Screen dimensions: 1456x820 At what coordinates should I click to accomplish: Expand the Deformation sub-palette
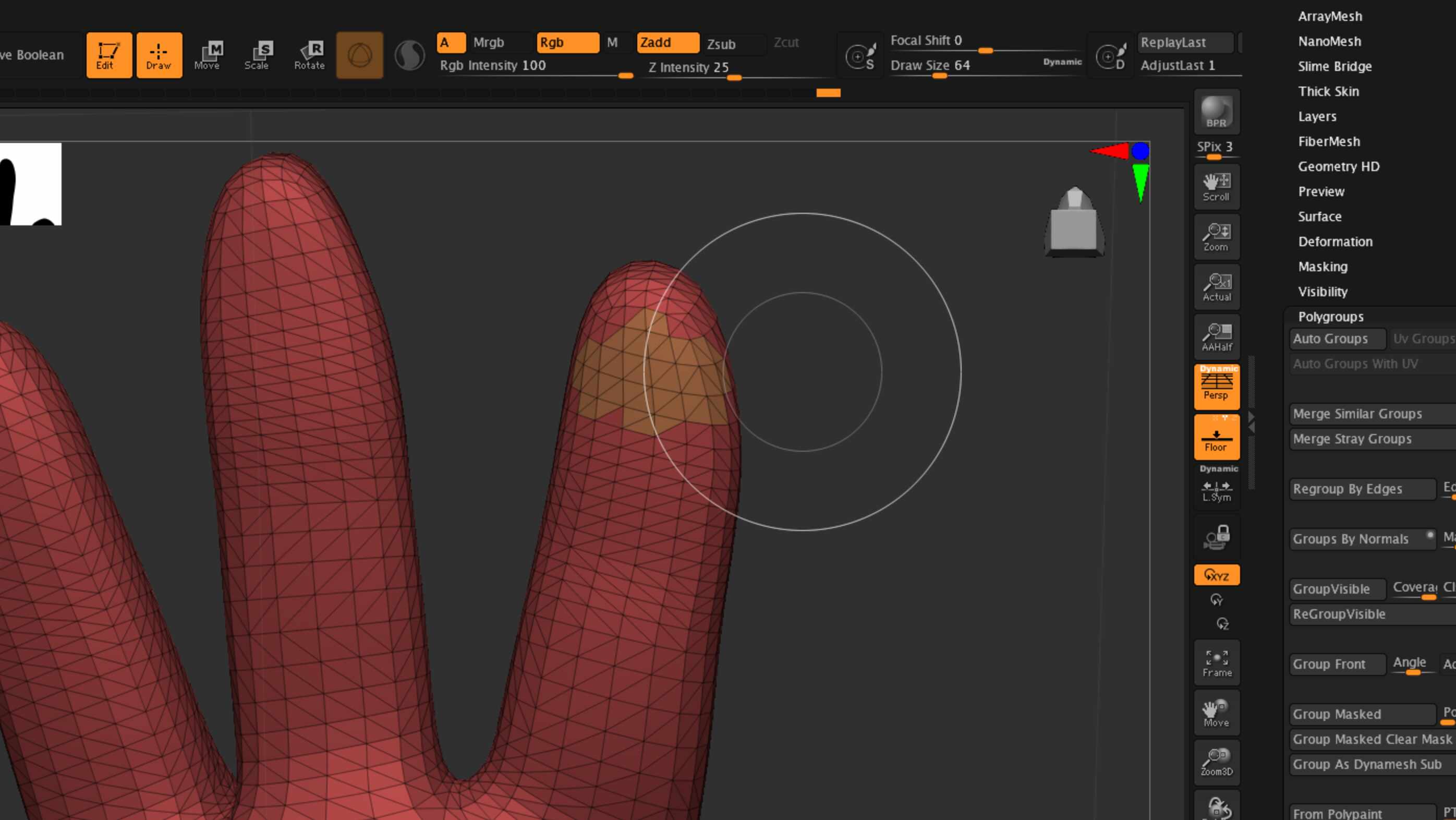pos(1335,242)
